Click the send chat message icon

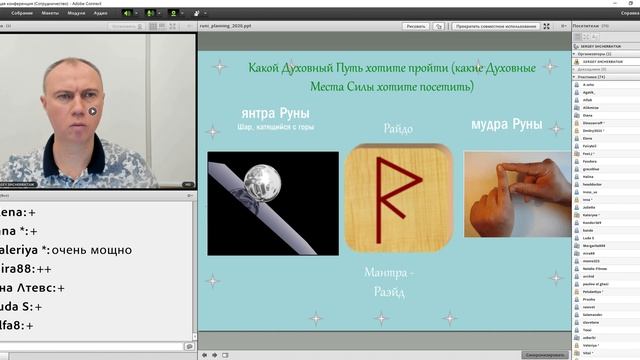[189, 347]
